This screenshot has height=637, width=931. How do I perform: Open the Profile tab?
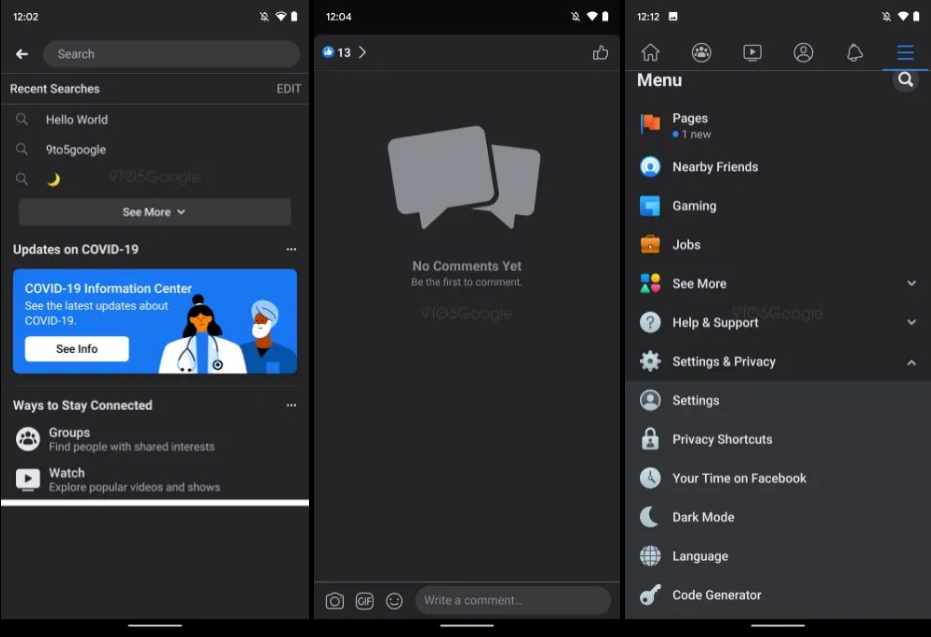[803, 53]
